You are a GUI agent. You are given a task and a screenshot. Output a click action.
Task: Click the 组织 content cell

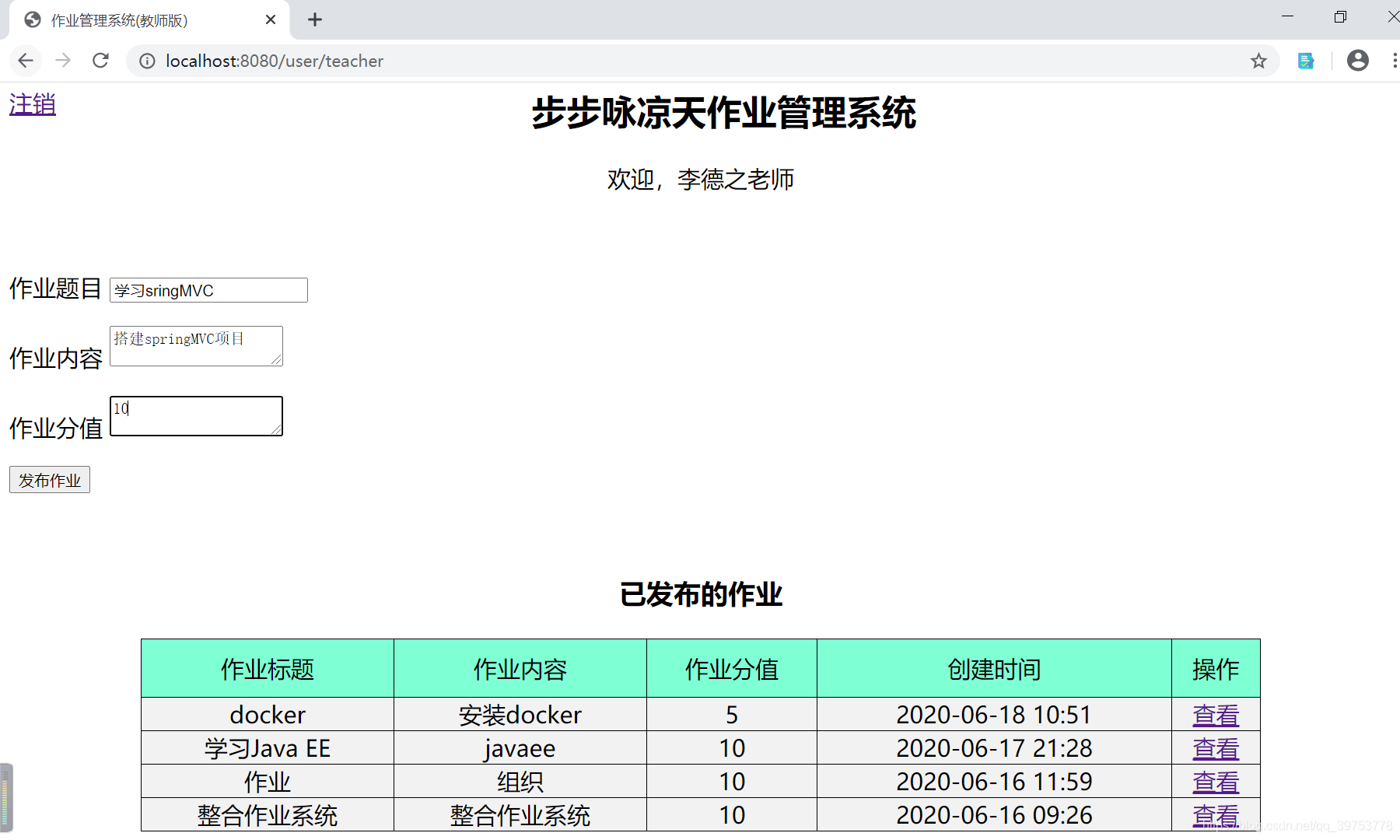click(x=520, y=782)
